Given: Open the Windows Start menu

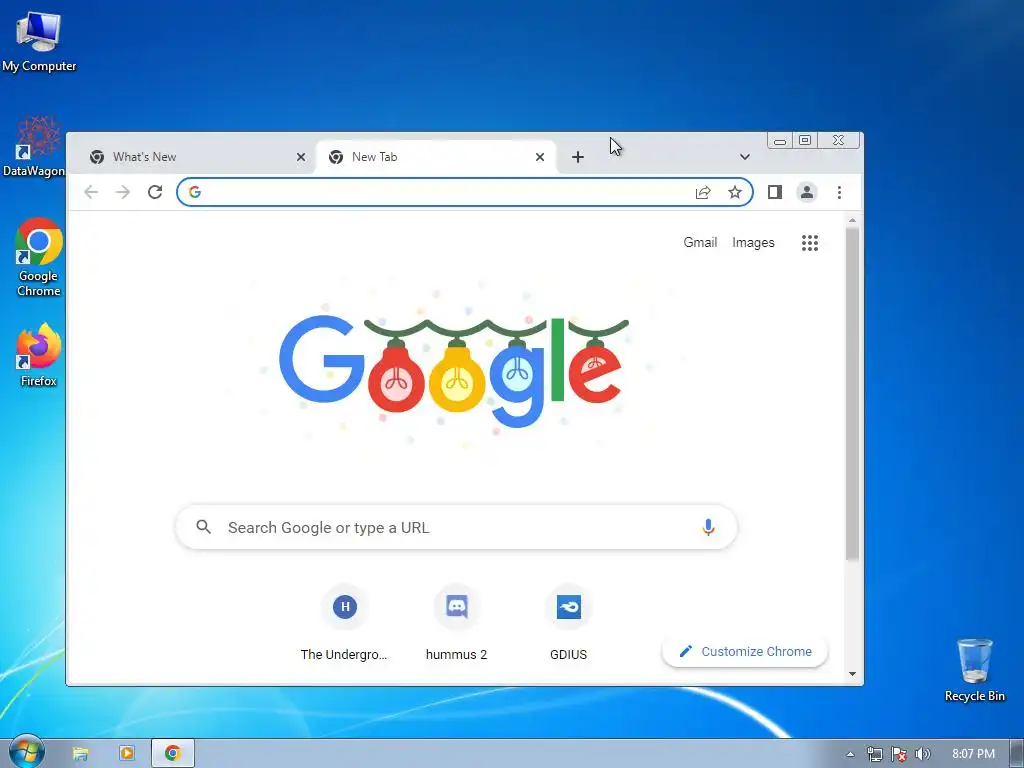Looking at the screenshot, I should click(x=26, y=753).
